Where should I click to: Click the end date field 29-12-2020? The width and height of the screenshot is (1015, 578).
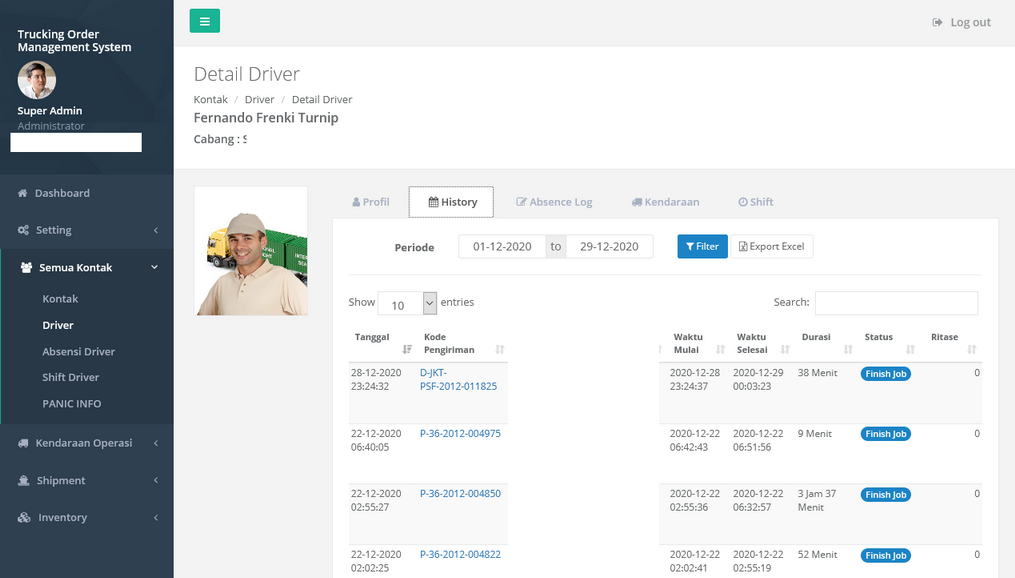coord(609,247)
